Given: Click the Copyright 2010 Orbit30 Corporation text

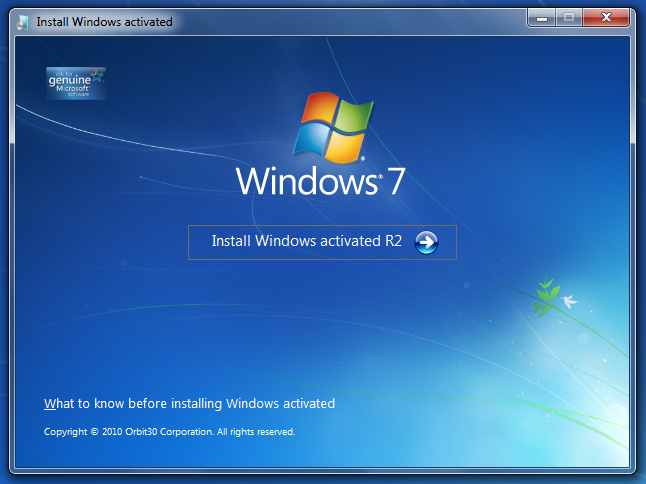Looking at the screenshot, I should pyautogui.click(x=169, y=432).
